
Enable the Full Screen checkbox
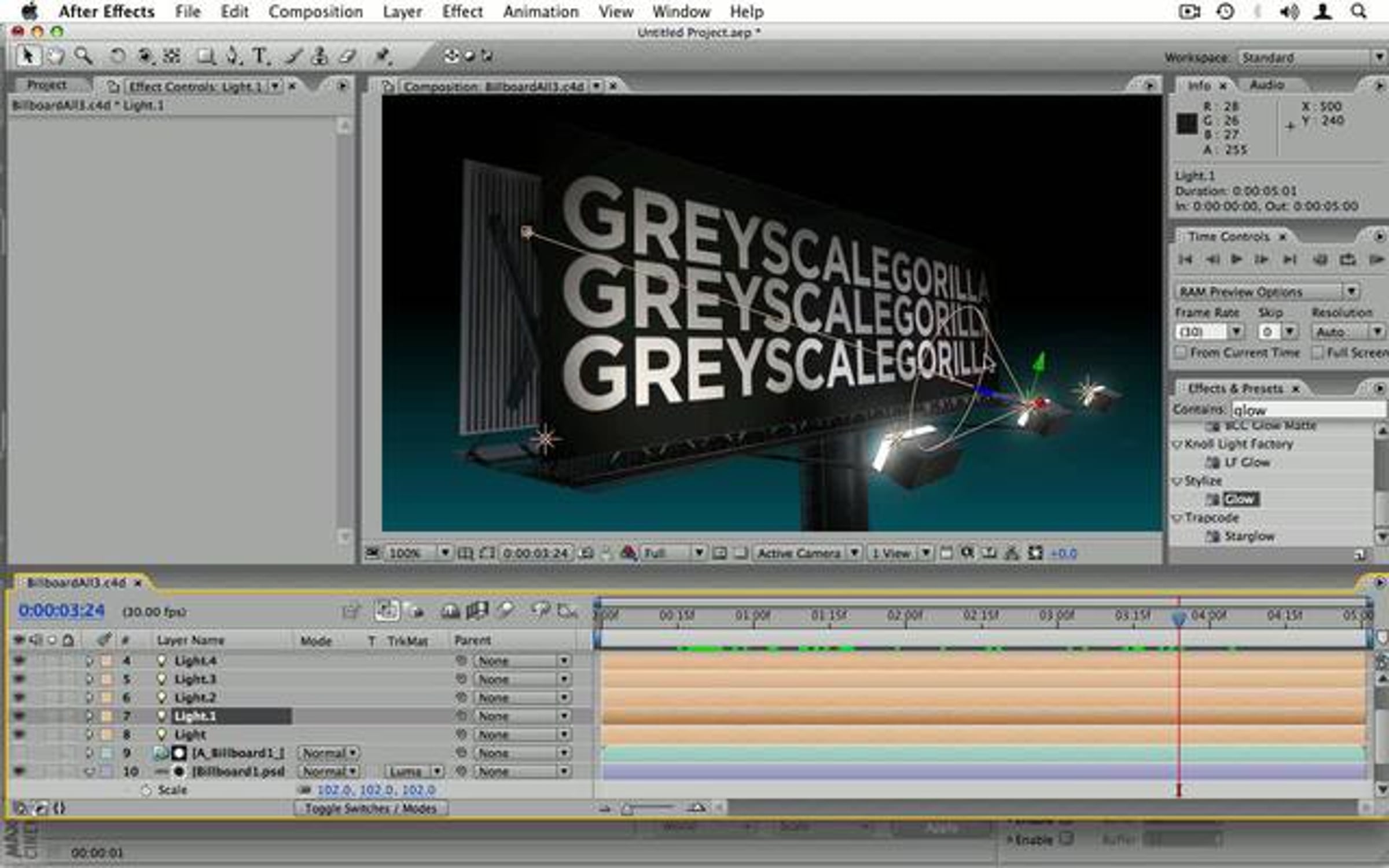click(x=1318, y=352)
